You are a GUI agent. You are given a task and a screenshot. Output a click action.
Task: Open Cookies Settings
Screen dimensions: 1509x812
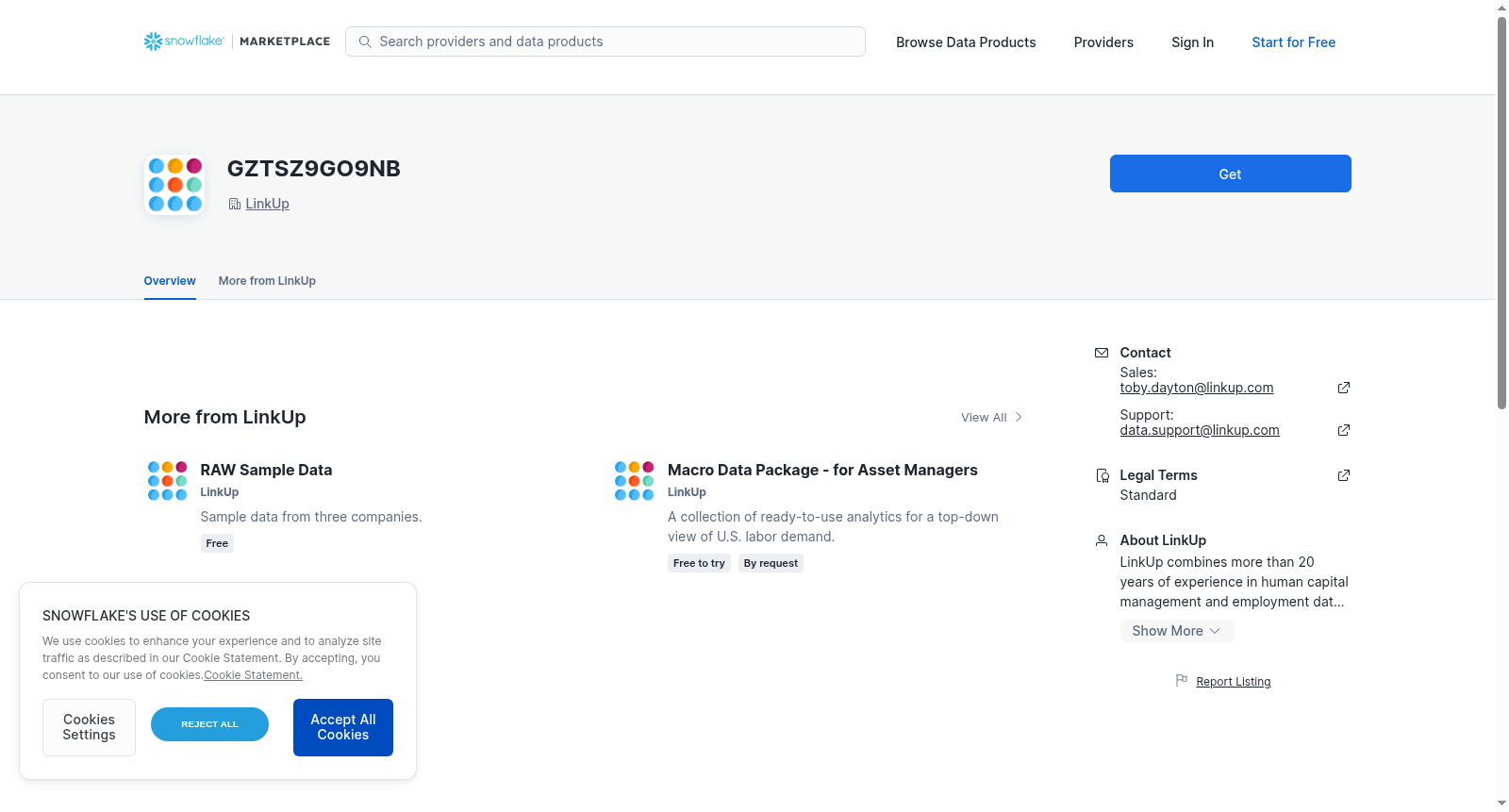click(89, 727)
